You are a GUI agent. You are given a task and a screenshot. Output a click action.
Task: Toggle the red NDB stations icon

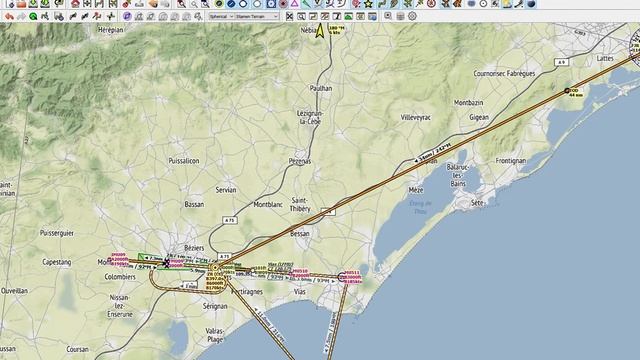[283, 4]
